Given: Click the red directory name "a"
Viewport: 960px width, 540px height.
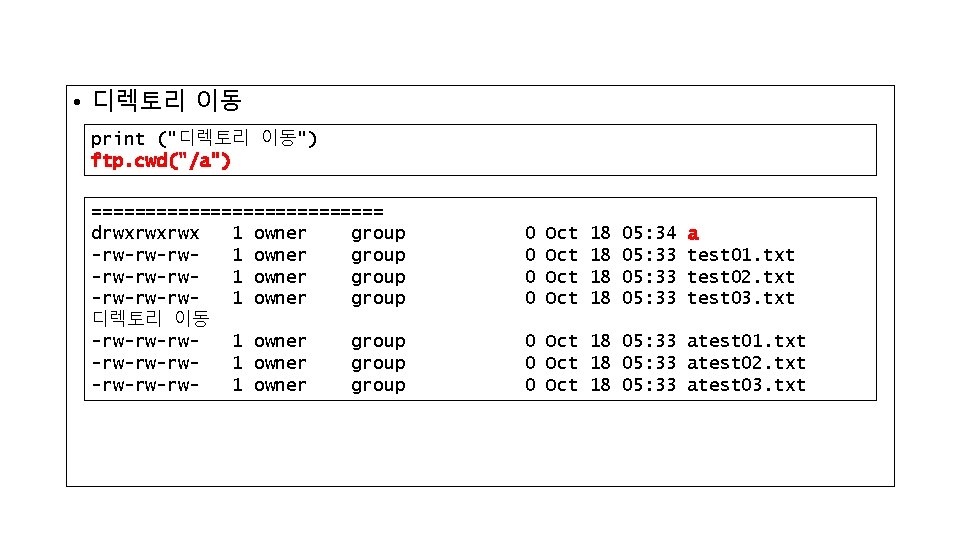Looking at the screenshot, I should click(x=693, y=233).
